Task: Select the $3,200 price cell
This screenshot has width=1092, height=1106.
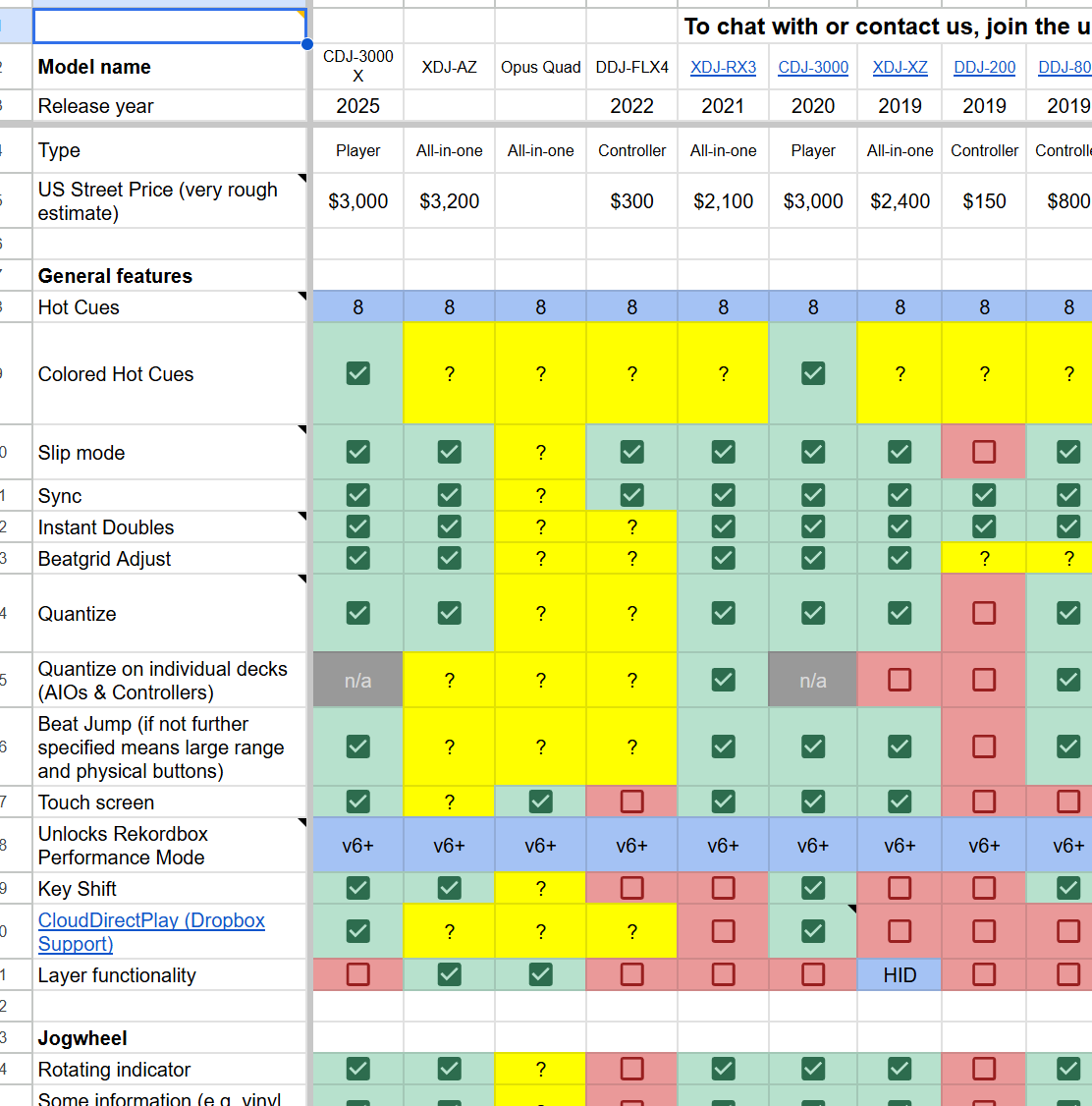Action: tap(449, 201)
